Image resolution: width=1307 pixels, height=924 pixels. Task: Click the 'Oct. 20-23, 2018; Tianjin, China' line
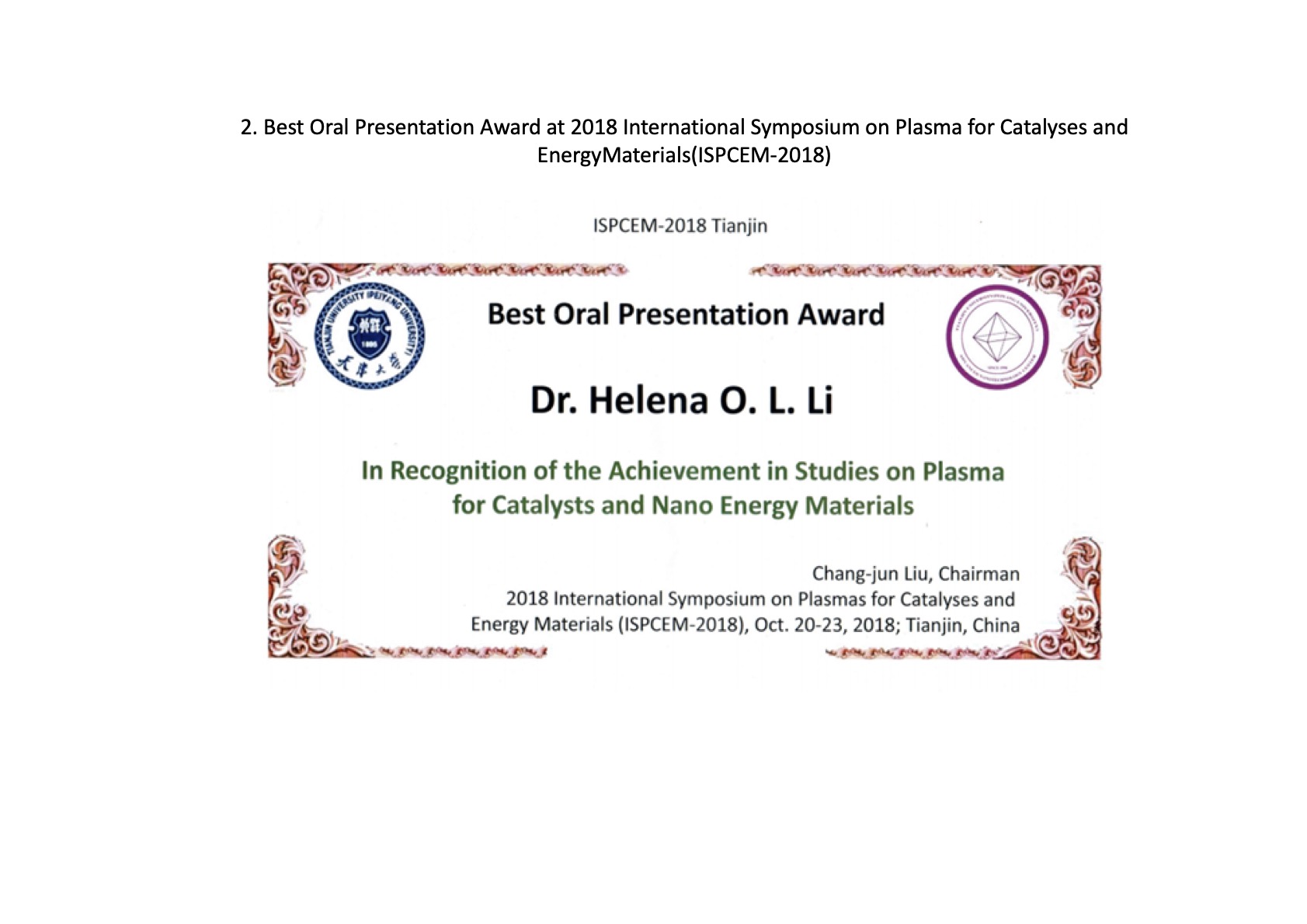point(745,625)
